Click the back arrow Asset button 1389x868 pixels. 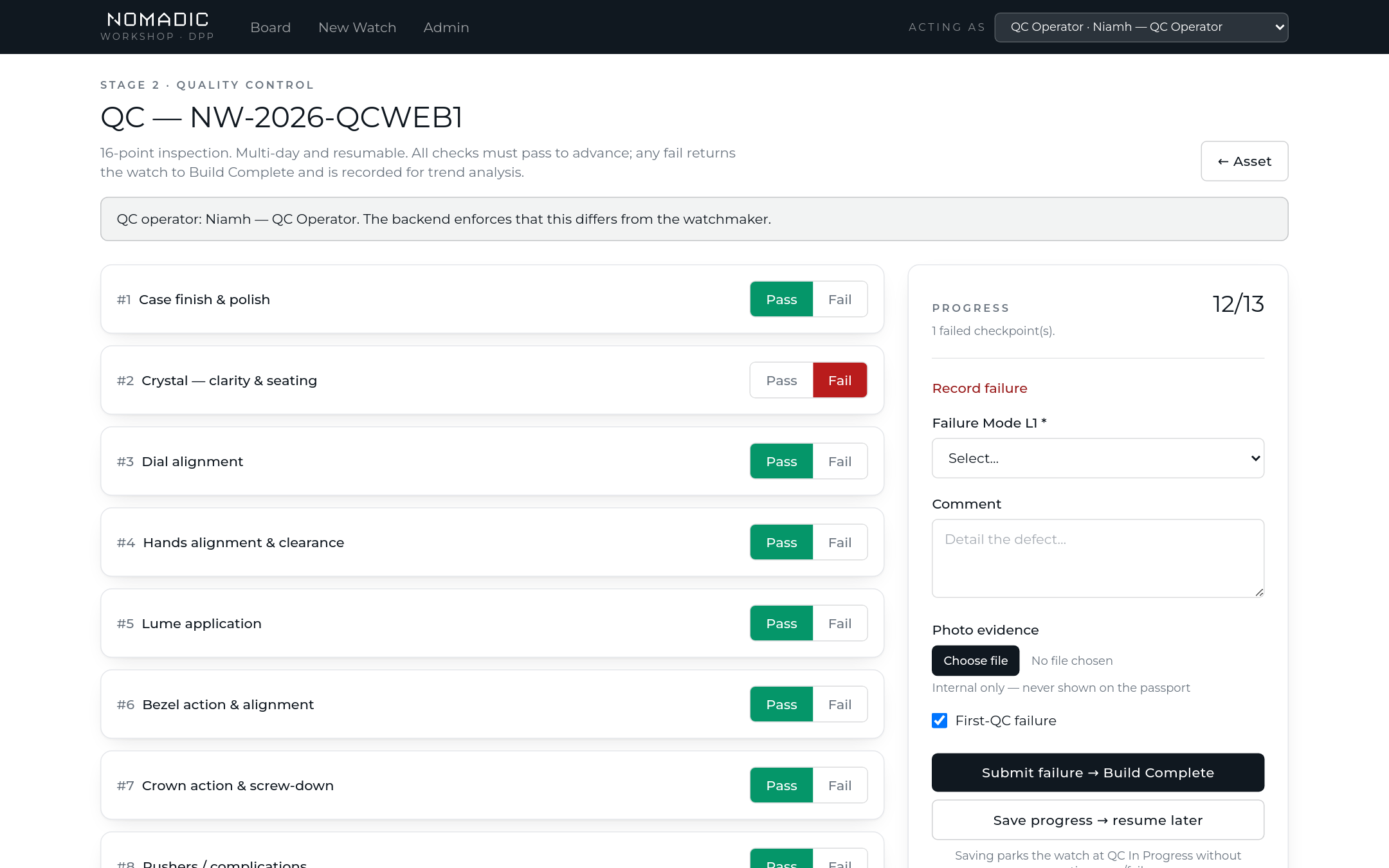tap(1244, 161)
